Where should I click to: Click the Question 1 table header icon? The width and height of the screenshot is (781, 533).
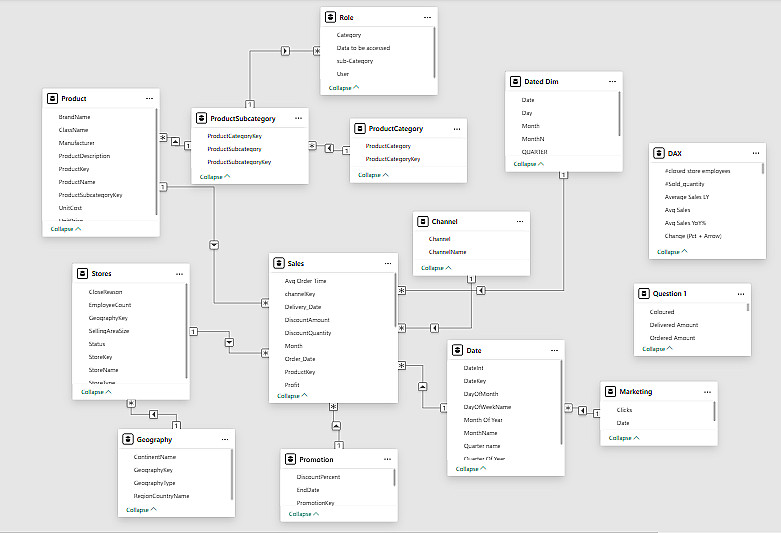tap(644, 293)
